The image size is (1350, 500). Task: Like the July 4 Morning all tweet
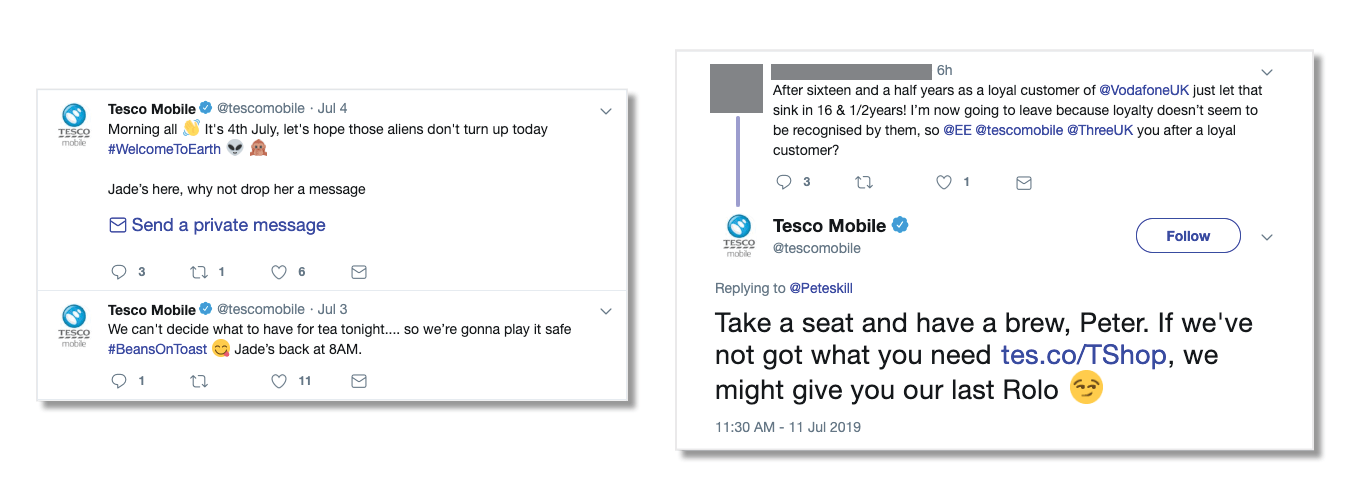coord(279,272)
